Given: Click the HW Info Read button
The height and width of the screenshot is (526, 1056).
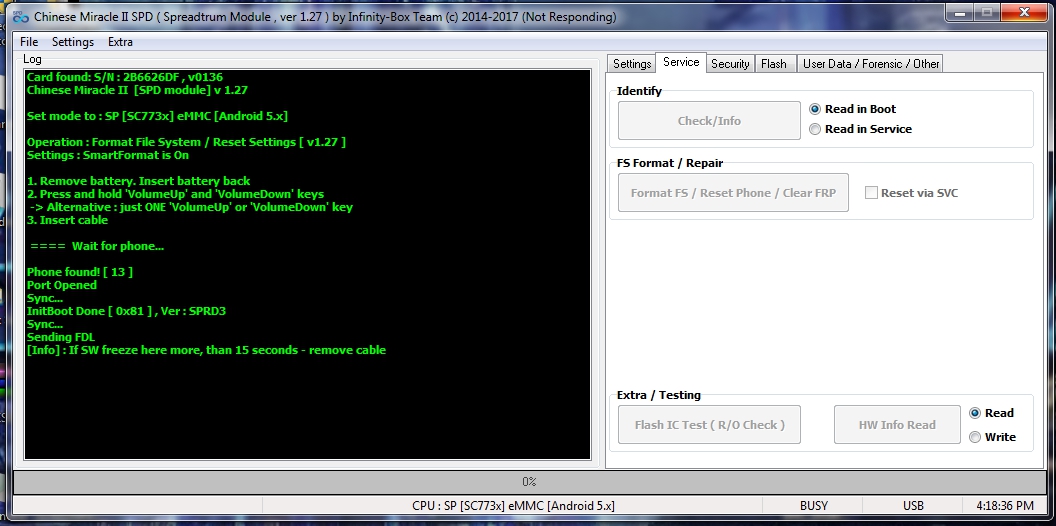Looking at the screenshot, I should (x=897, y=425).
